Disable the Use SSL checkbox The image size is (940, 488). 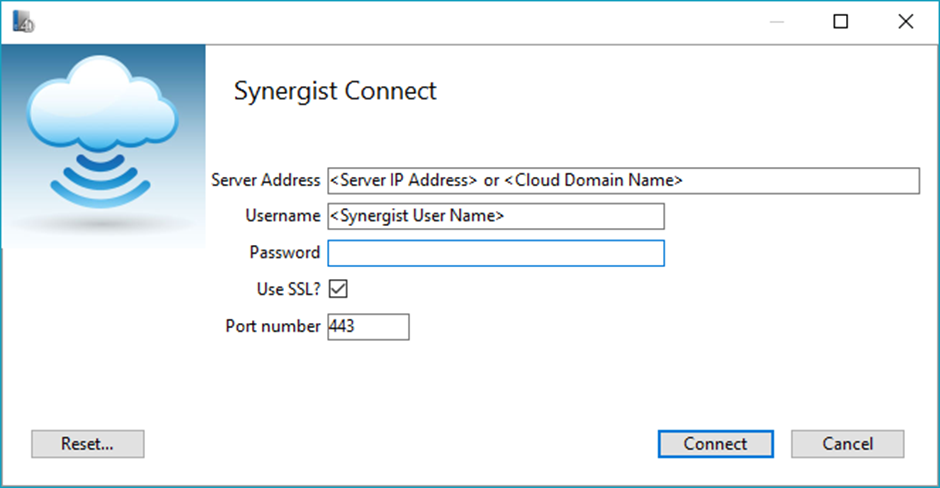click(x=338, y=289)
